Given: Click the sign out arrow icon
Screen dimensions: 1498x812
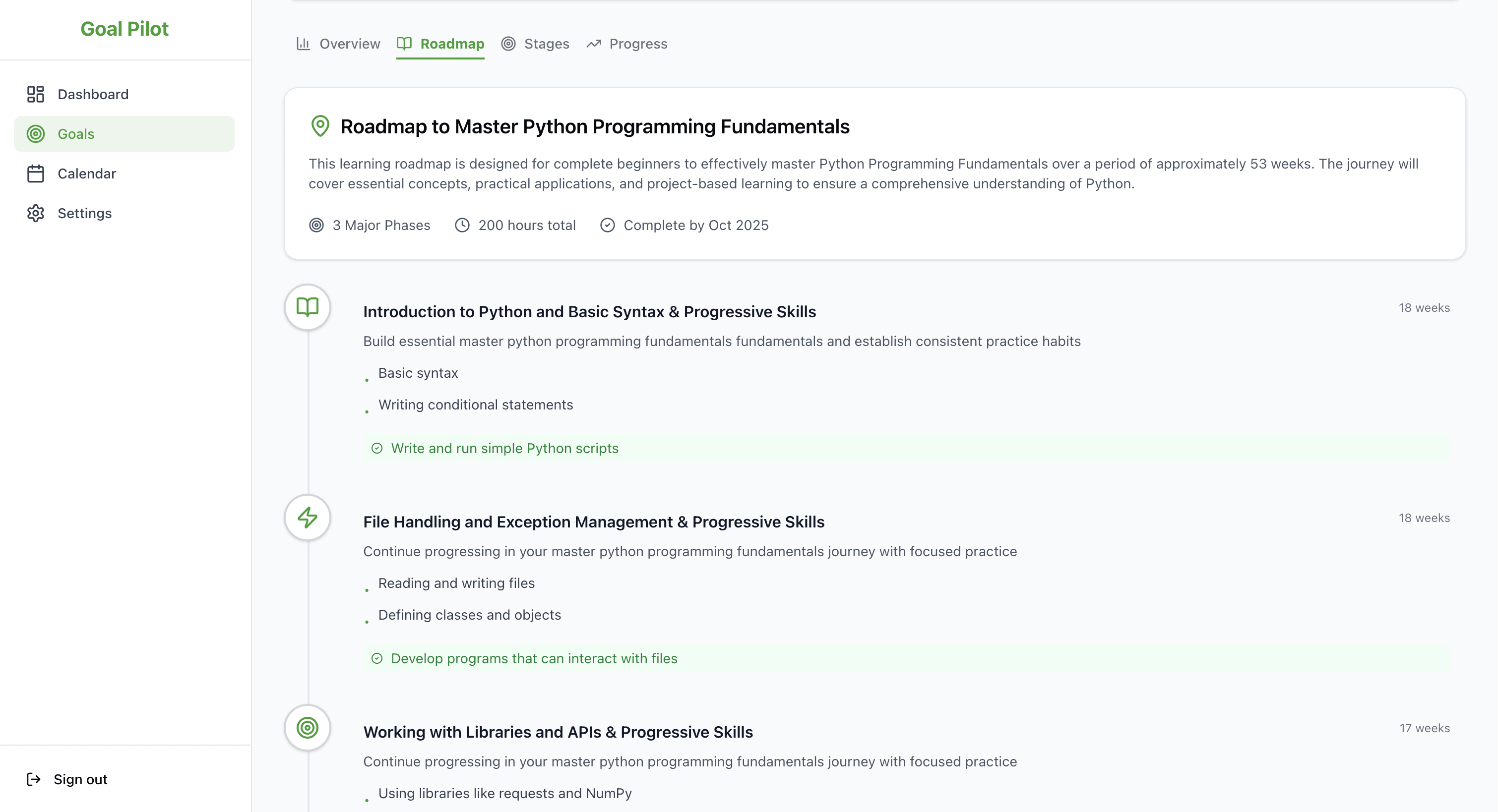Looking at the screenshot, I should click(34, 779).
